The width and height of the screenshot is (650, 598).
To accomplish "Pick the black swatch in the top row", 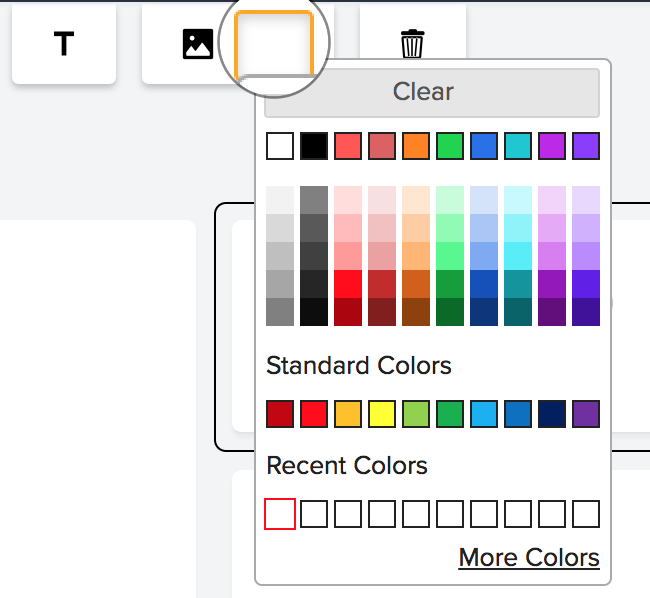I will [x=314, y=146].
